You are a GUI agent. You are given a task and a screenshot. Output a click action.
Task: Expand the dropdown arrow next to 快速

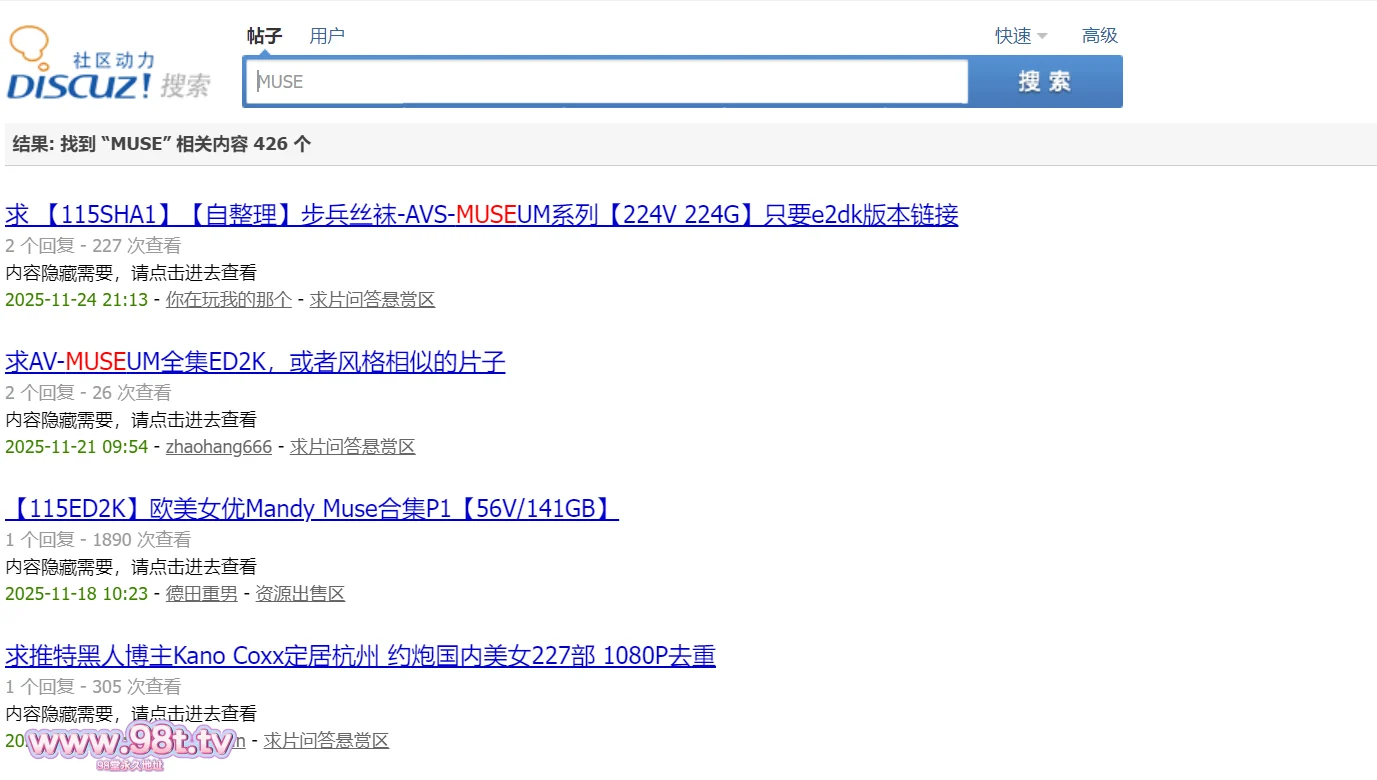(x=1040, y=36)
